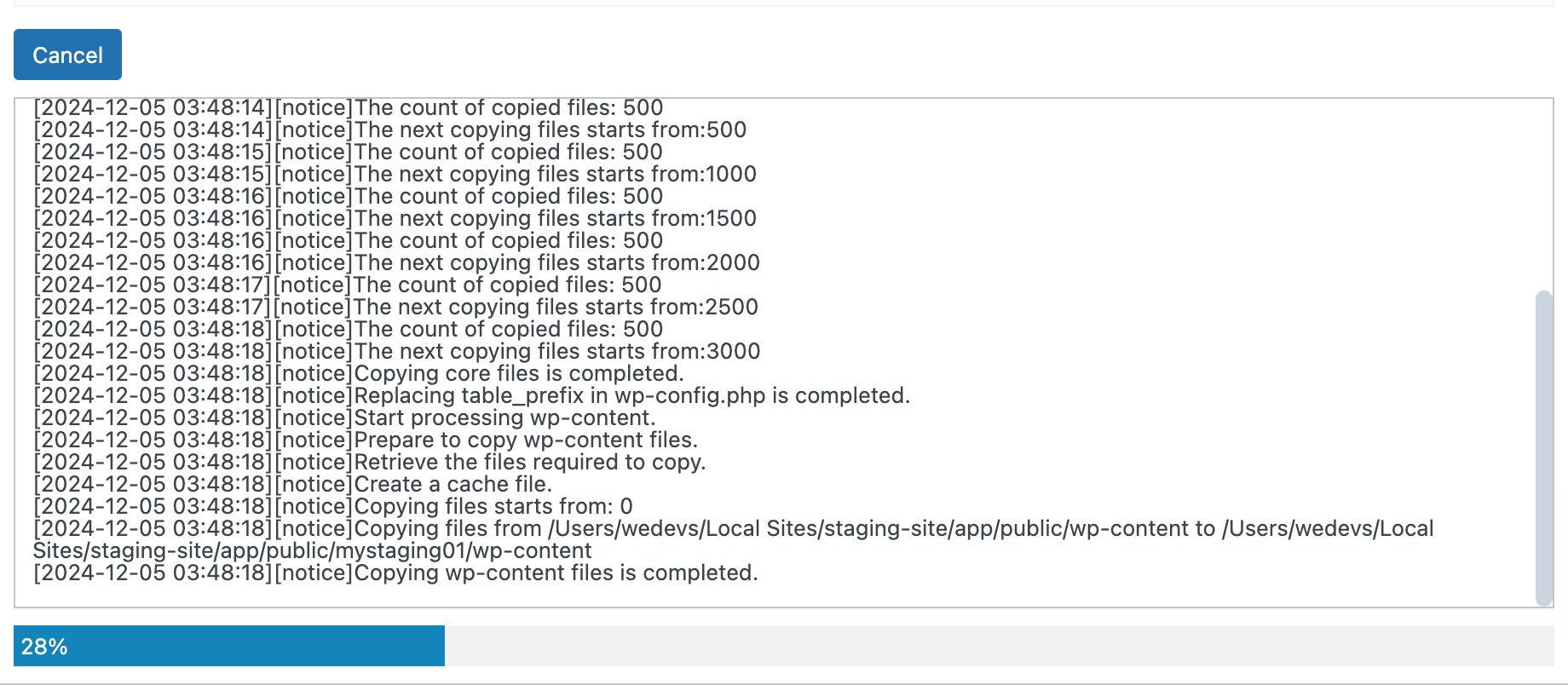This screenshot has height=685, width=1568.
Task: Click the 'starts from:1000' log entry
Action: [x=395, y=174]
